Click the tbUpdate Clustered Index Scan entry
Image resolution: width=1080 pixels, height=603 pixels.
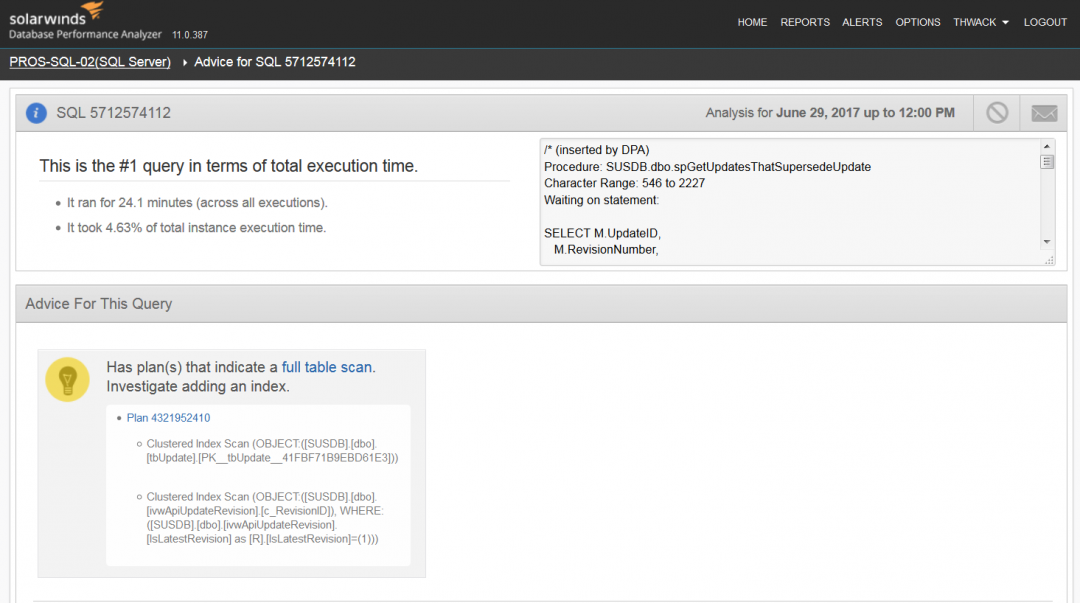[272, 451]
